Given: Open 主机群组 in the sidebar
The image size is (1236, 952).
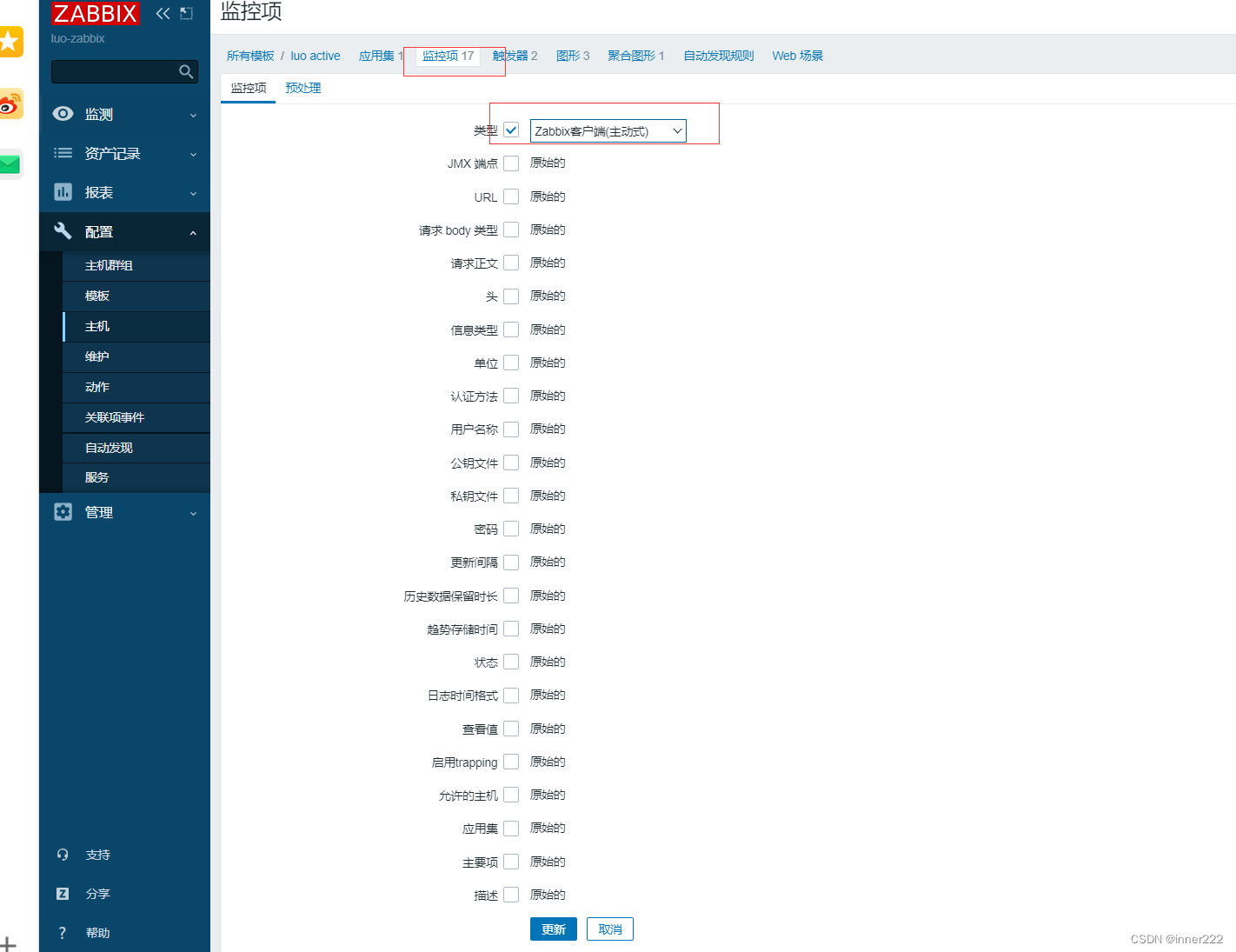Looking at the screenshot, I should (136, 266).
